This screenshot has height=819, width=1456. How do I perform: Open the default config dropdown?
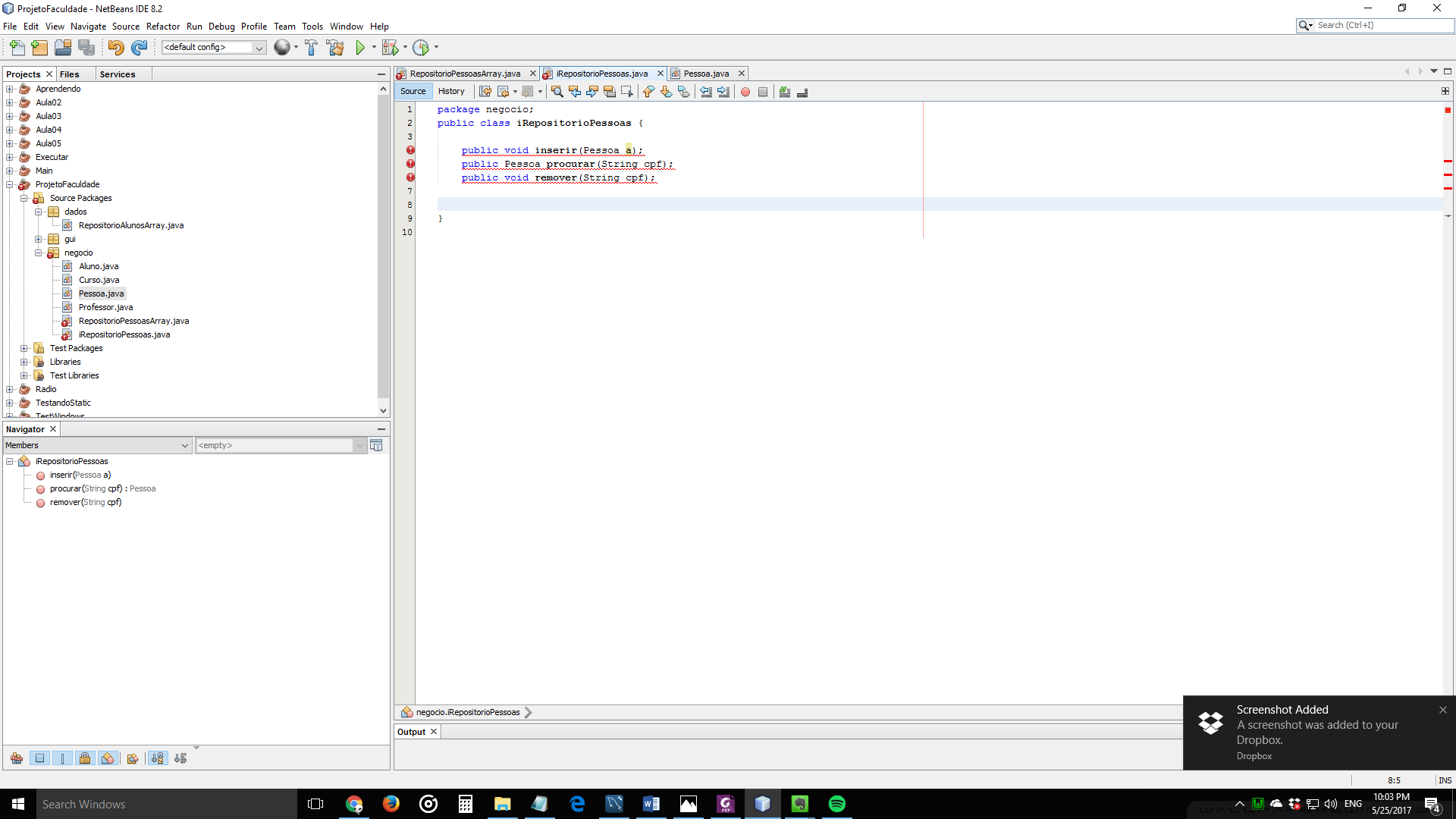(259, 48)
